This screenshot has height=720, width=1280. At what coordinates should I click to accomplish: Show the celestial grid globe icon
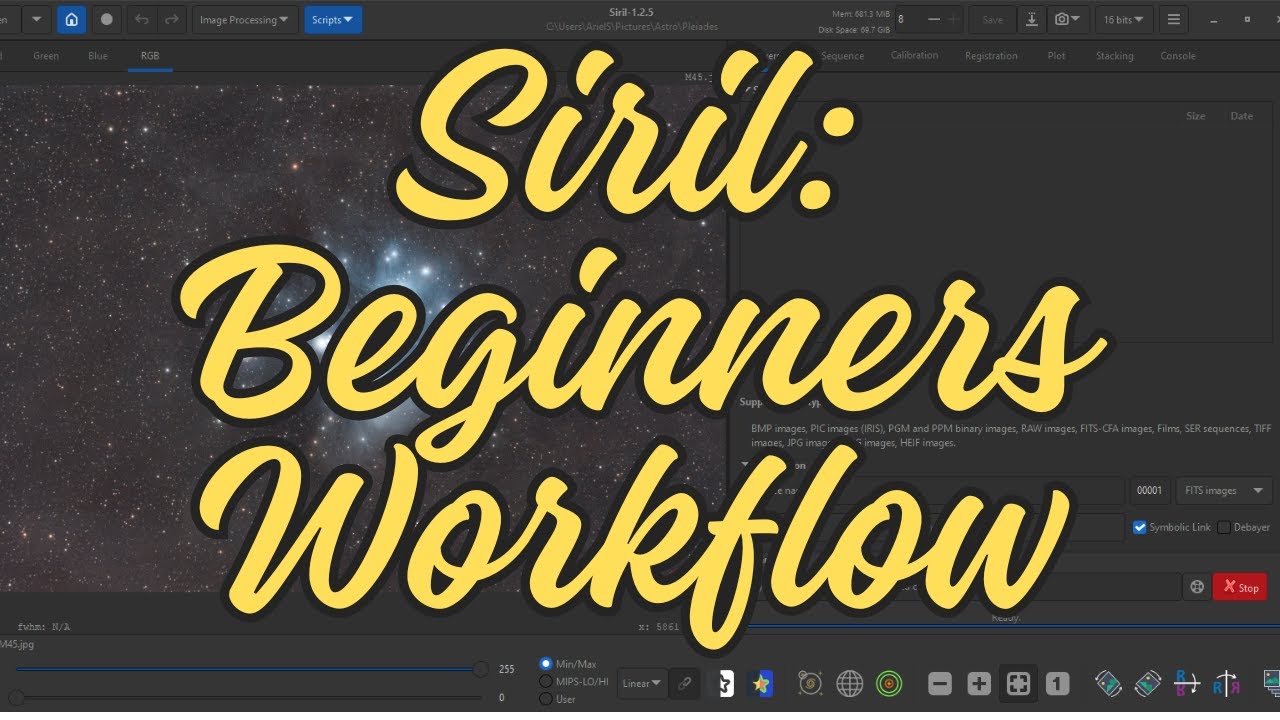coord(850,684)
